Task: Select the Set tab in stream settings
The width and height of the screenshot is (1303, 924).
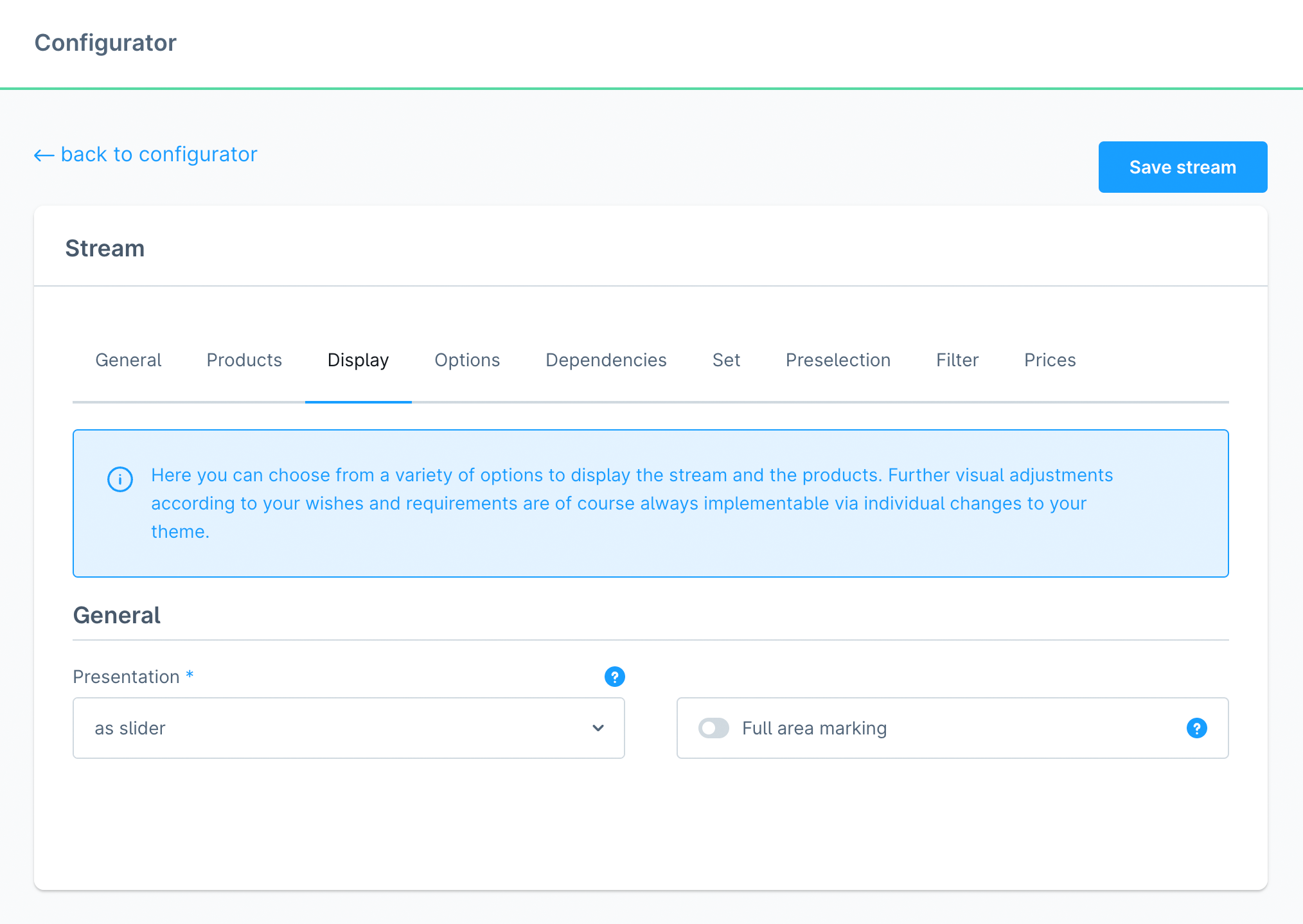Action: pyautogui.click(x=724, y=359)
